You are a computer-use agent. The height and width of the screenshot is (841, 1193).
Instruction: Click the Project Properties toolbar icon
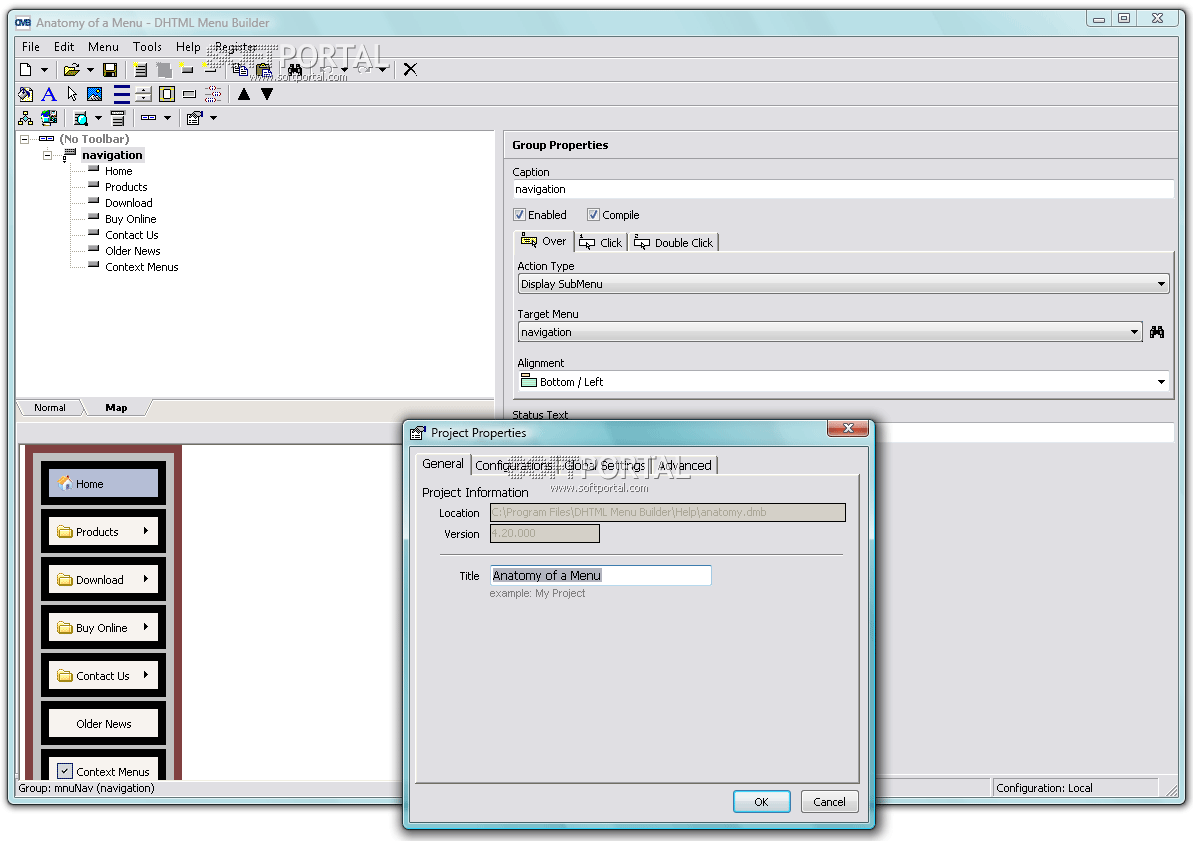click(x=195, y=118)
